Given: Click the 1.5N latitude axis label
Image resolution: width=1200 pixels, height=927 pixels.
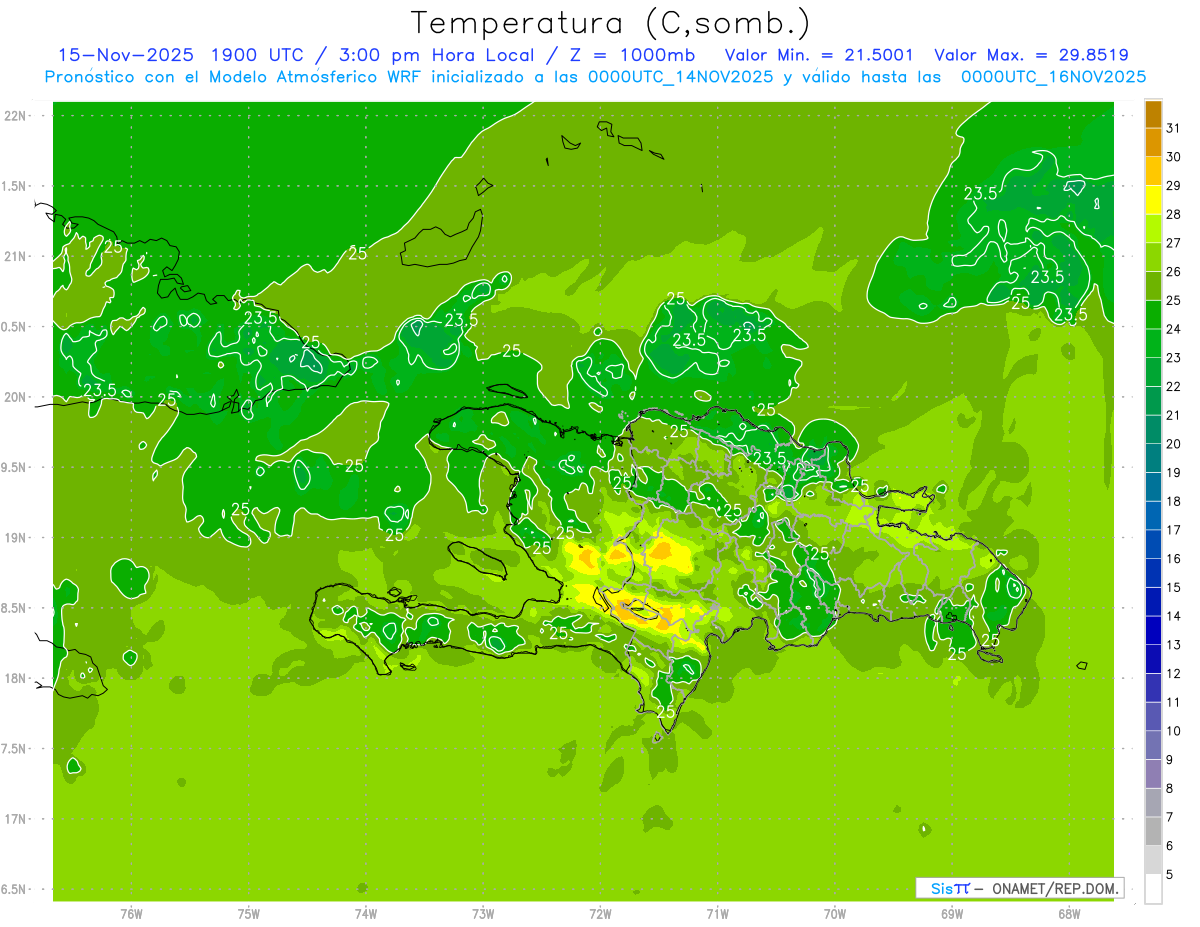Looking at the screenshot, I should (15, 186).
